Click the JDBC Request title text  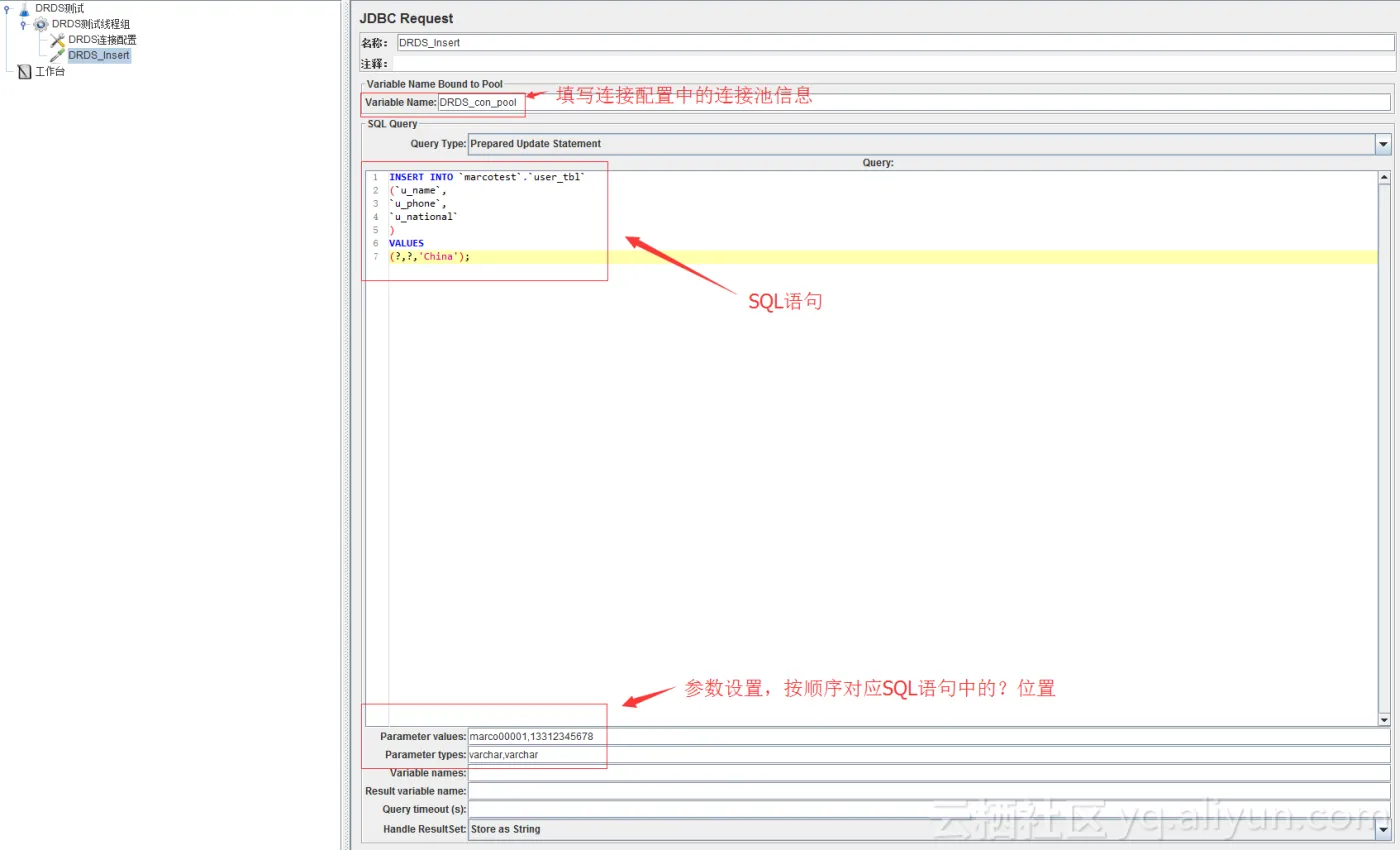tap(406, 18)
